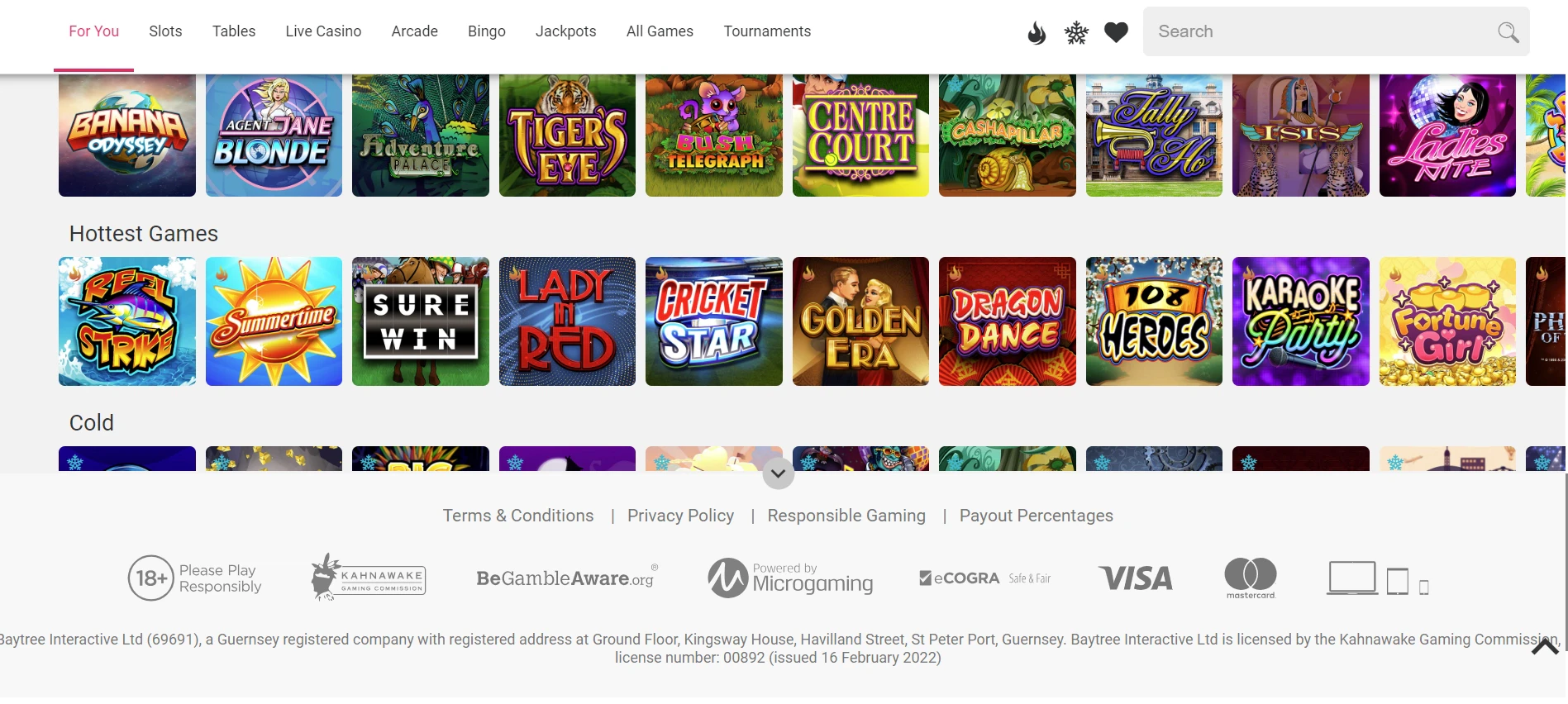Image resolution: width=1568 pixels, height=704 pixels.
Task: Play the Tally Ho game
Action: tap(1154, 136)
